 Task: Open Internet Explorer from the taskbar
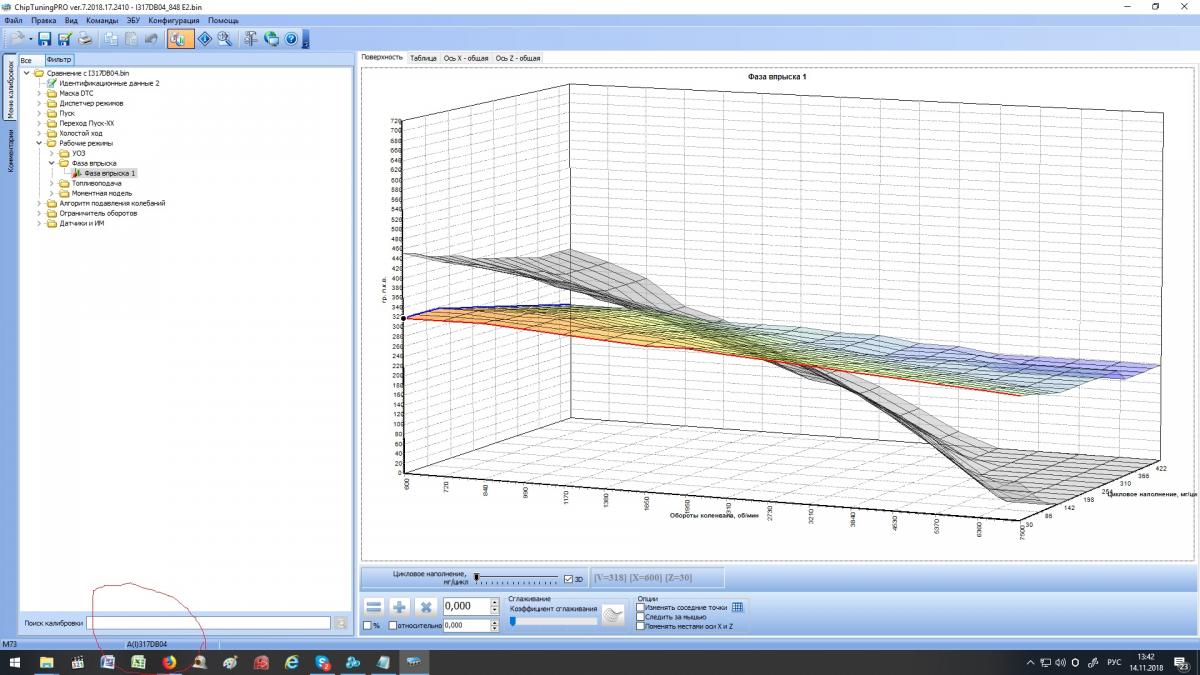(x=291, y=662)
